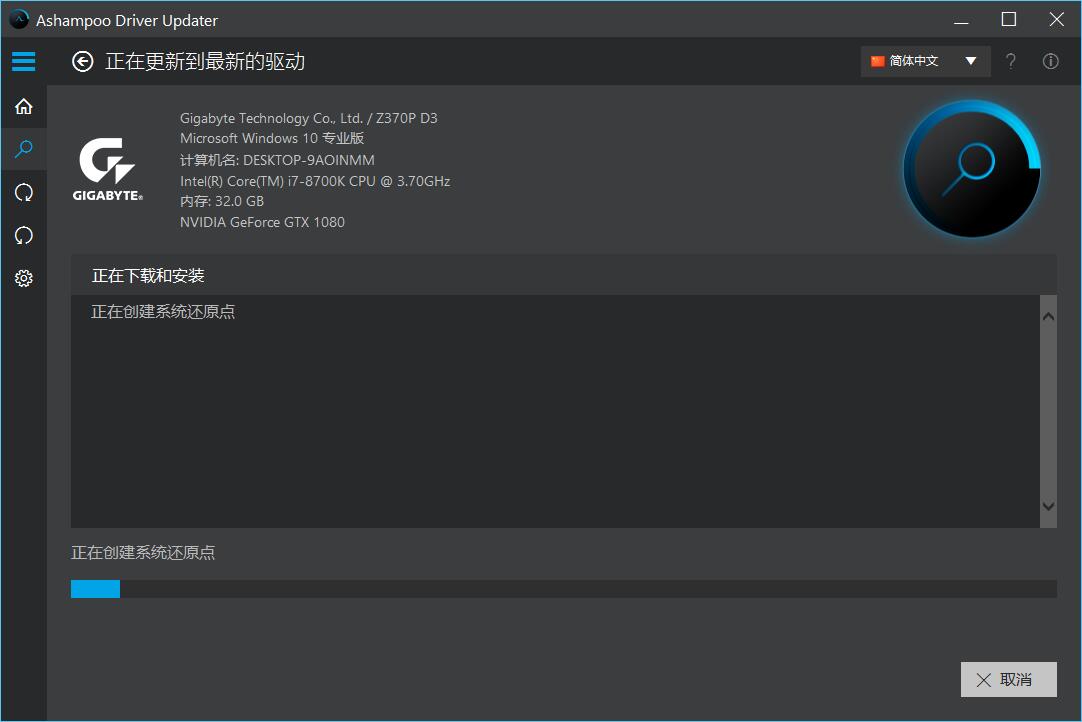Viewport: 1082px width, 722px height.
Task: Cancel the driver update process
Action: click(x=1008, y=679)
